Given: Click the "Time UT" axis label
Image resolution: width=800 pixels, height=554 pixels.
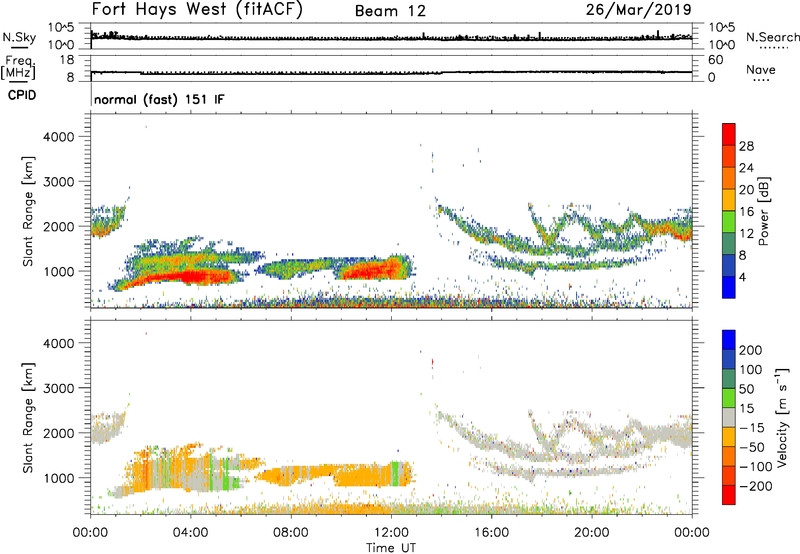Looking at the screenshot, I should [x=391, y=548].
